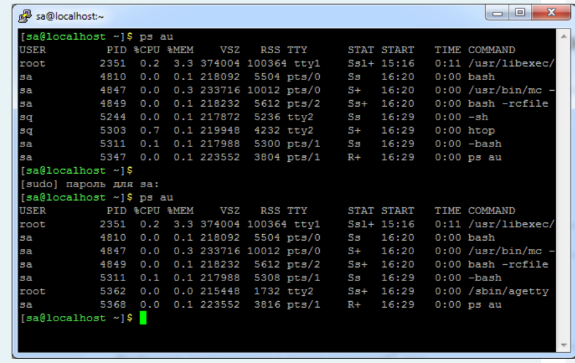
Task: Select PID 5303 in the process list
Action: [x=113, y=131]
